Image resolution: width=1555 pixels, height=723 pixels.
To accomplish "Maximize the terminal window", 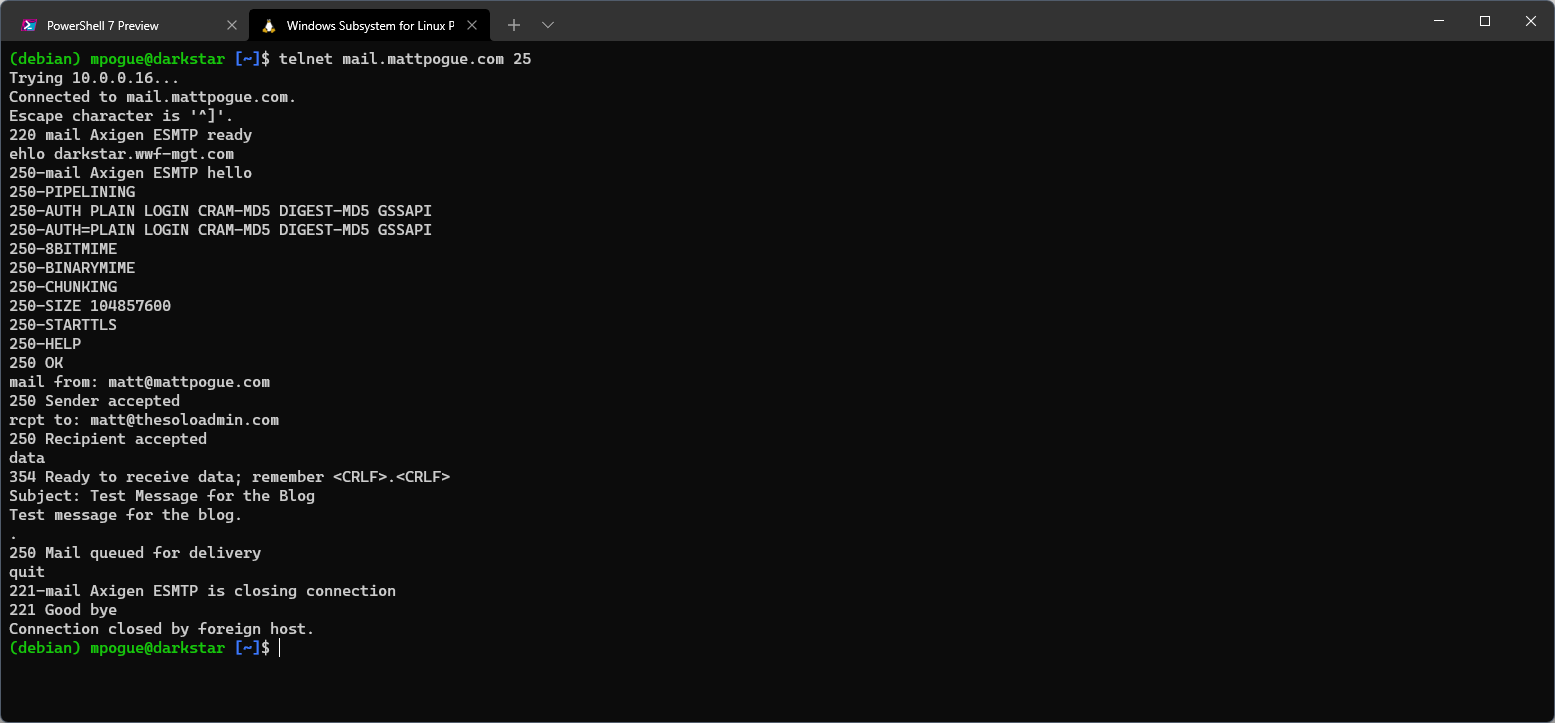I will (x=1485, y=21).
